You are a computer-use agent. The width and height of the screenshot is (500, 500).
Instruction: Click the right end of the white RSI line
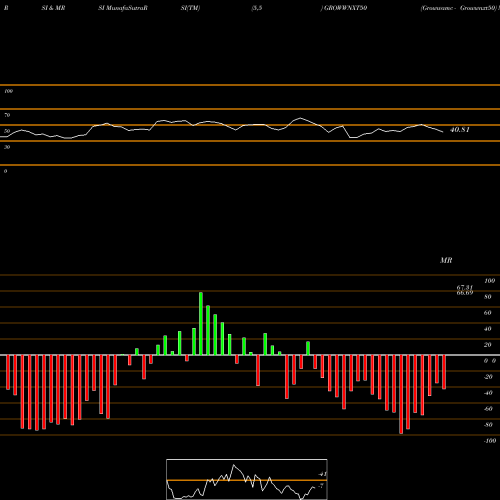[x=443, y=132]
